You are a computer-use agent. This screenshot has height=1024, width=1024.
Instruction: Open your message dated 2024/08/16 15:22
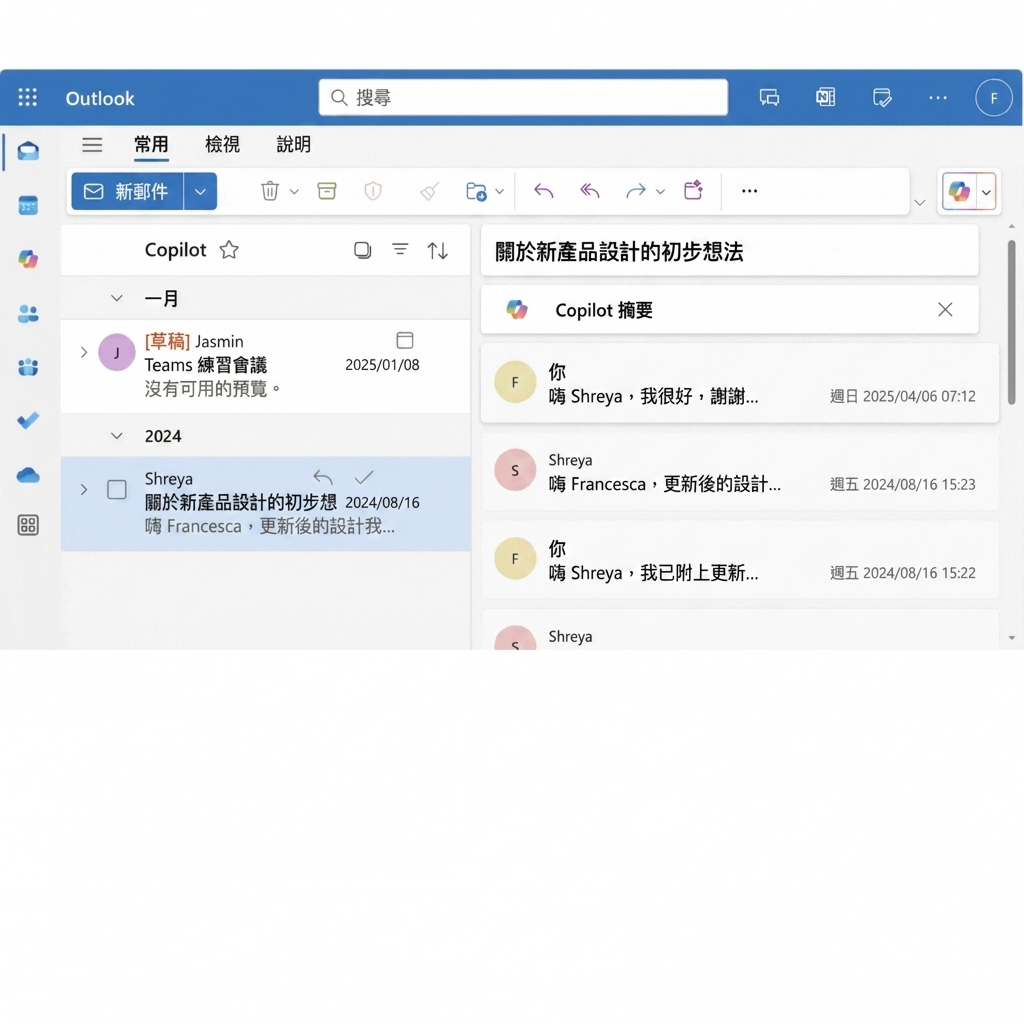coord(740,560)
